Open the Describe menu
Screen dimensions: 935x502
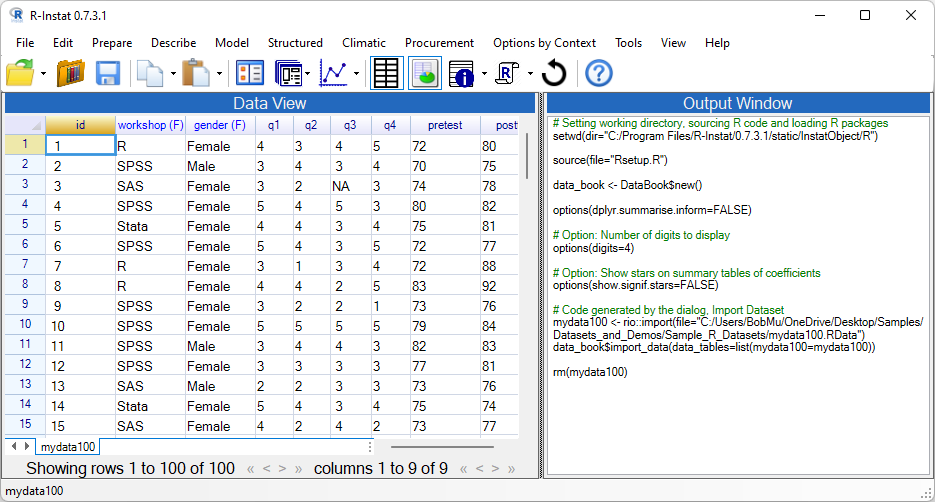(174, 43)
